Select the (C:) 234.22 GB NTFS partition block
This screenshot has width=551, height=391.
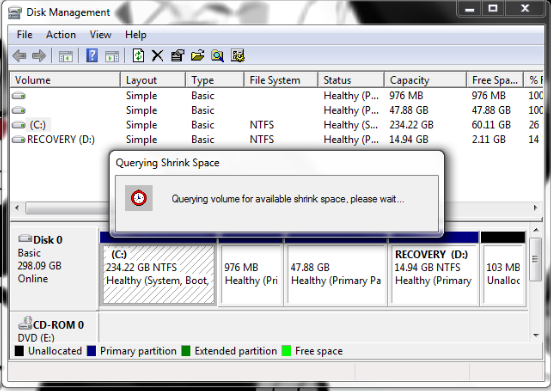tap(158, 274)
